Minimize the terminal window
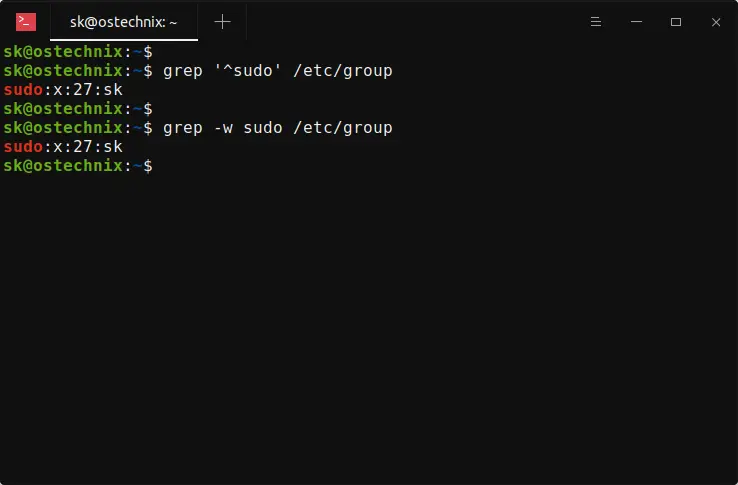This screenshot has width=738, height=485. [x=635, y=21]
